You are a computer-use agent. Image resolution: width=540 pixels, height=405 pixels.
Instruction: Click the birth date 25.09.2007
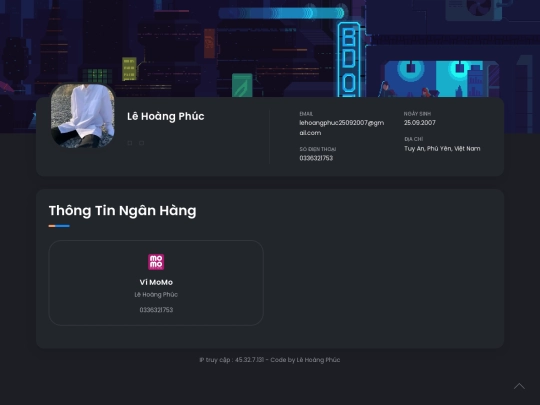tap(419, 123)
